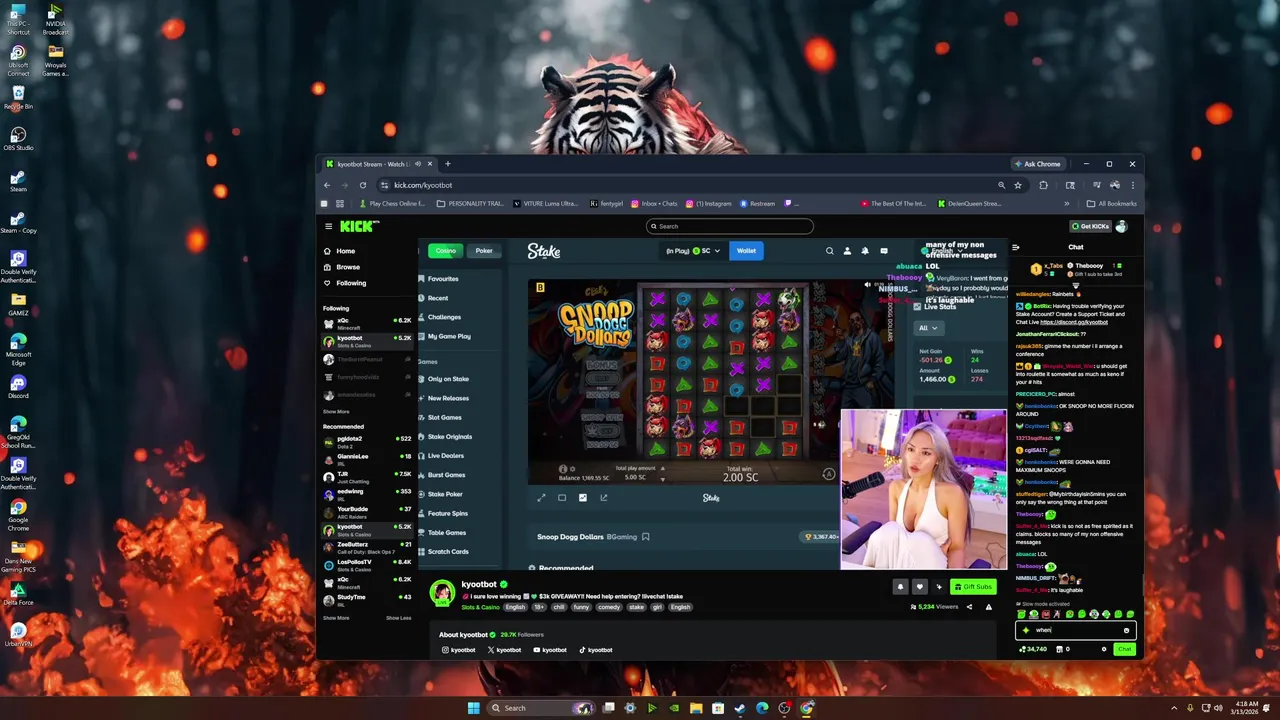This screenshot has width=1280, height=720.
Task: Open PERSONALITY TRAI... bookmark folder
Action: 471,204
